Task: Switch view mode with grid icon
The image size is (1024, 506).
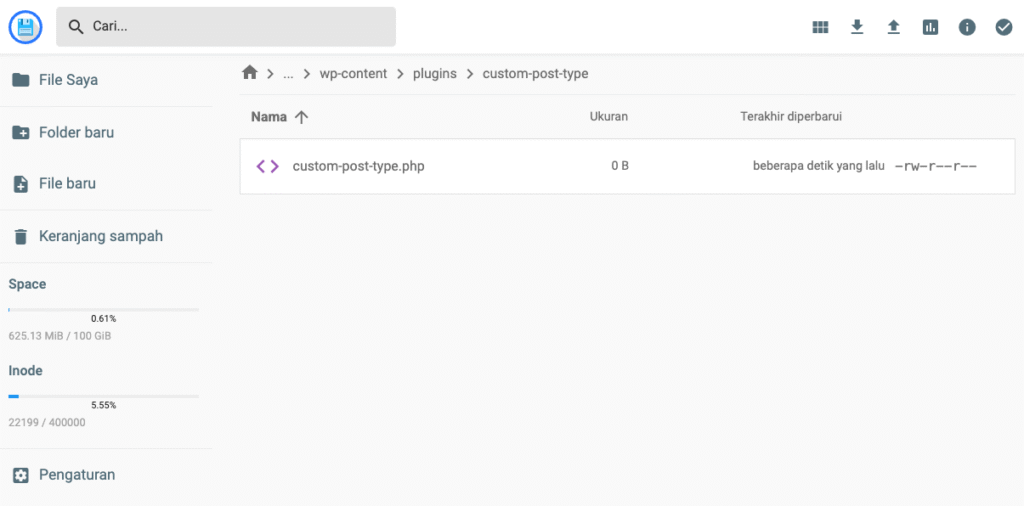Action: [820, 27]
